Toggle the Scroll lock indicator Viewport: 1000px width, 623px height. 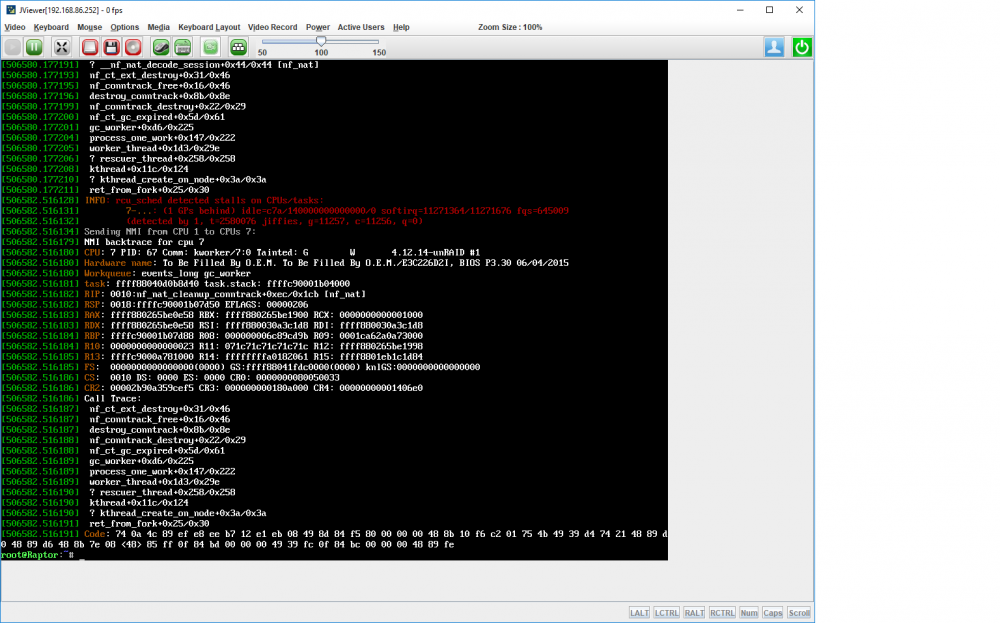(x=799, y=613)
